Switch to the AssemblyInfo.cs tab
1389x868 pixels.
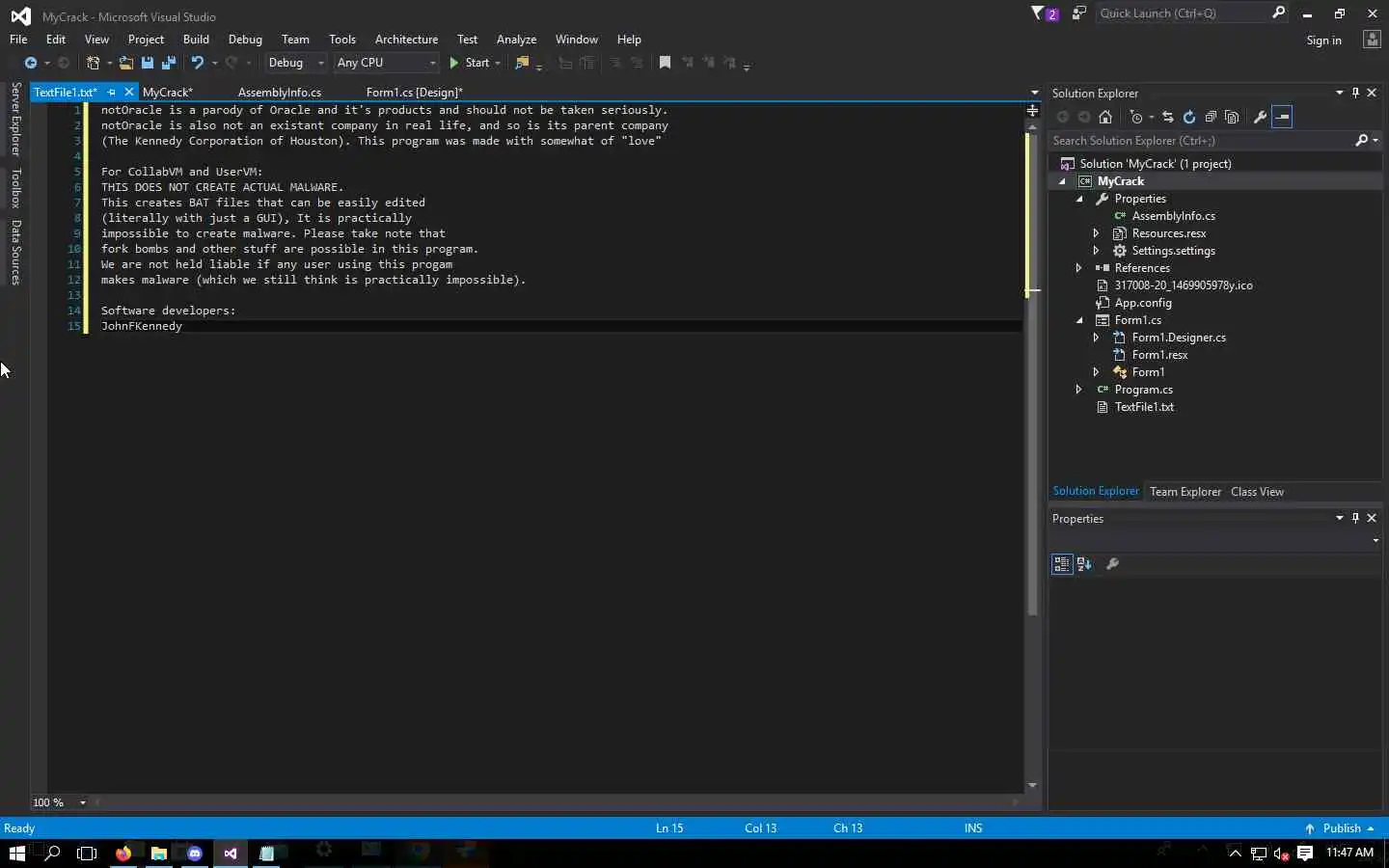click(280, 93)
